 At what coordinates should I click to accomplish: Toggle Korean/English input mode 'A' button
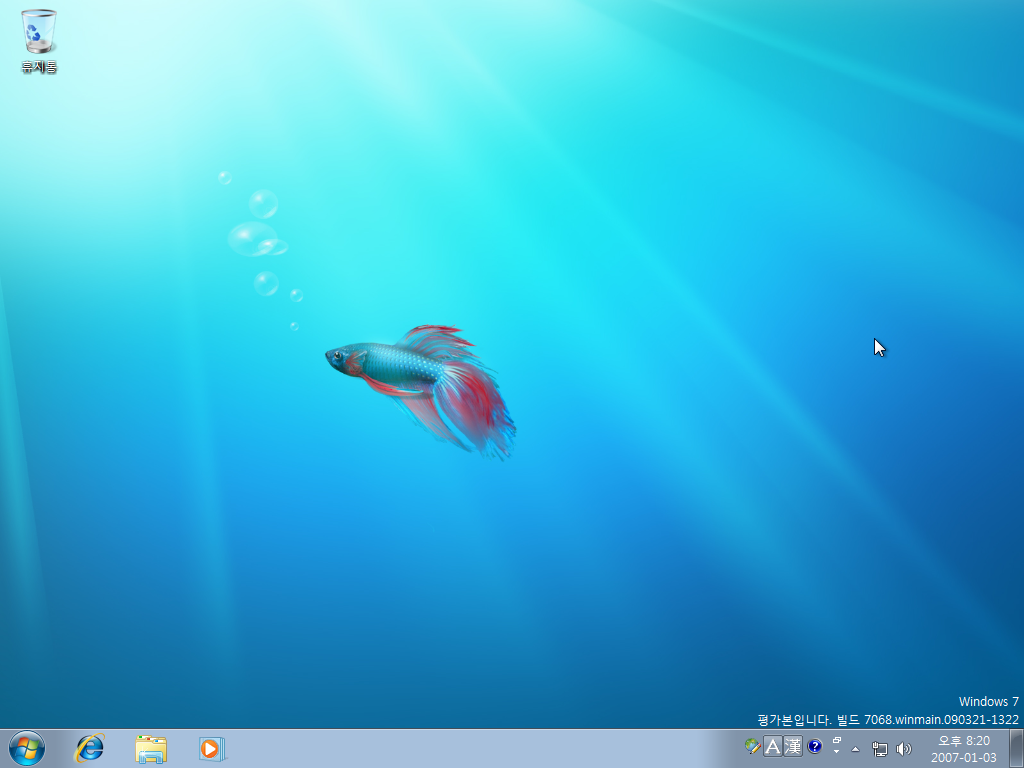pyautogui.click(x=773, y=746)
